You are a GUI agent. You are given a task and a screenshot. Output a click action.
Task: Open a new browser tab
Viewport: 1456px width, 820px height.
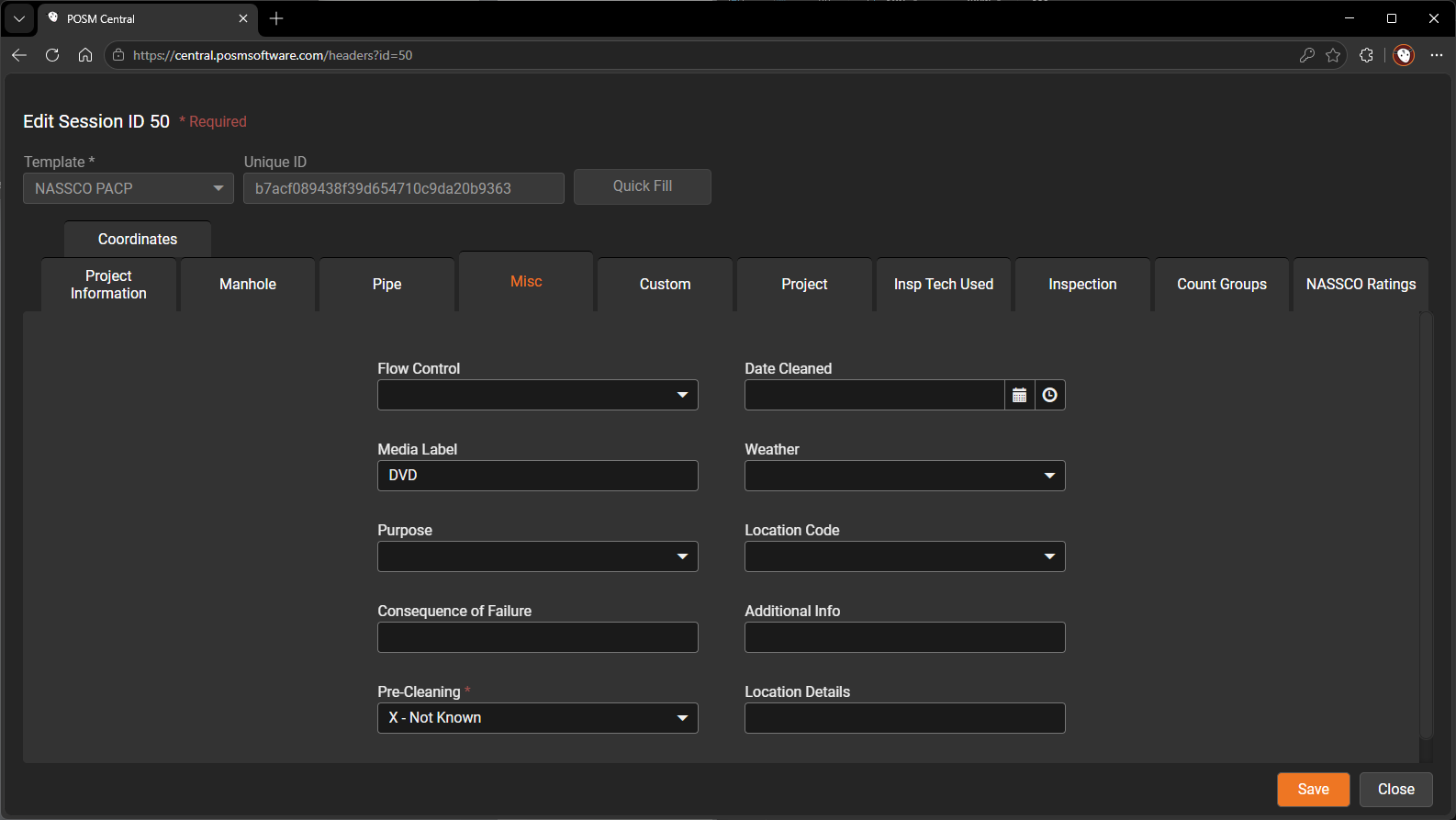276,18
